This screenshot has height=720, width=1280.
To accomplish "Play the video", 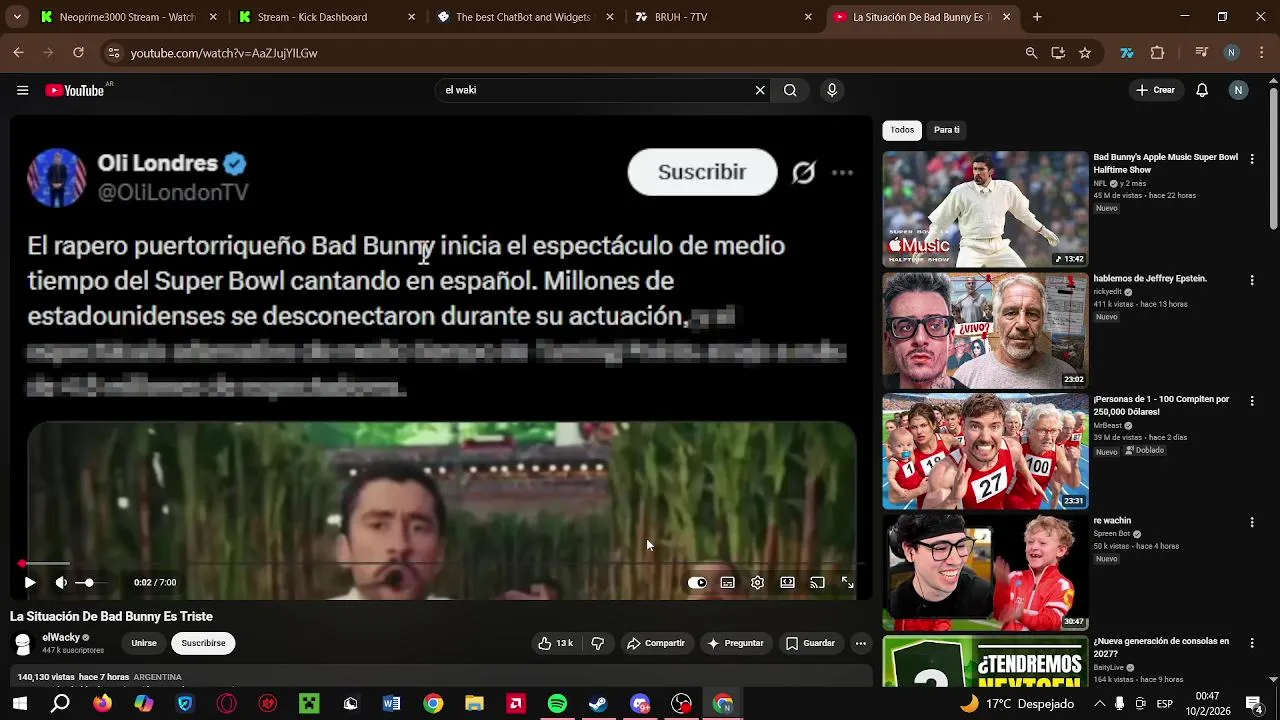I will click(x=30, y=582).
